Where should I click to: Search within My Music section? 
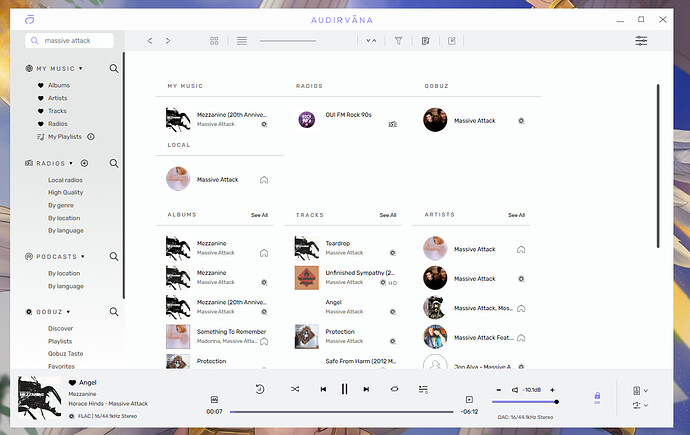point(114,68)
